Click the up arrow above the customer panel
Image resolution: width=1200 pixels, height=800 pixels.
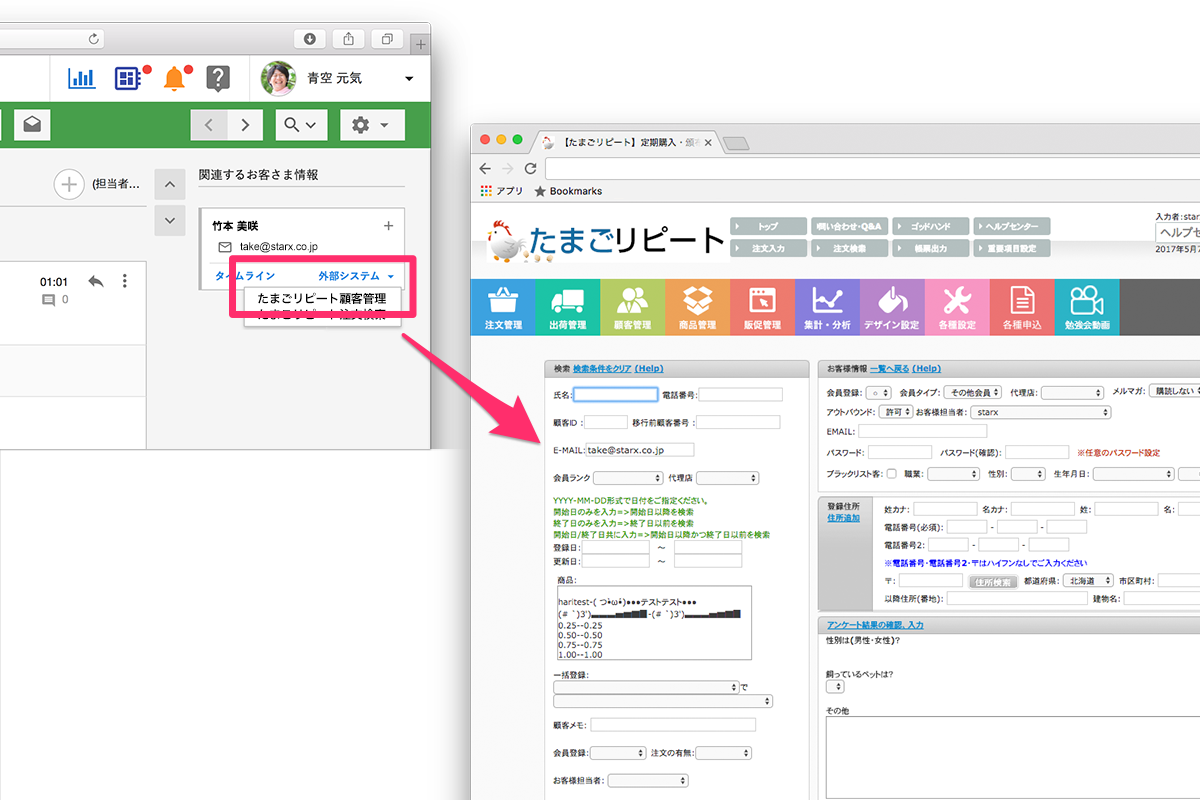[x=169, y=185]
